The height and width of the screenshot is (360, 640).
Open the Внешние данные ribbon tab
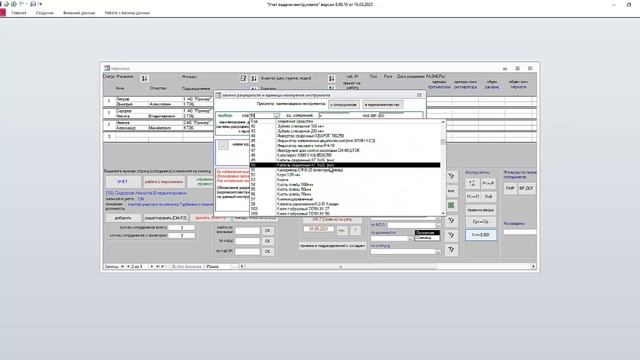click(x=79, y=13)
